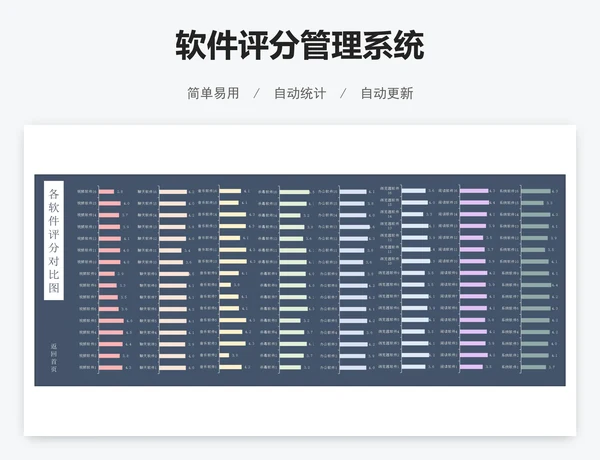Click the 软件评分管理系统 heading
This screenshot has height=460, width=600.
300,45
